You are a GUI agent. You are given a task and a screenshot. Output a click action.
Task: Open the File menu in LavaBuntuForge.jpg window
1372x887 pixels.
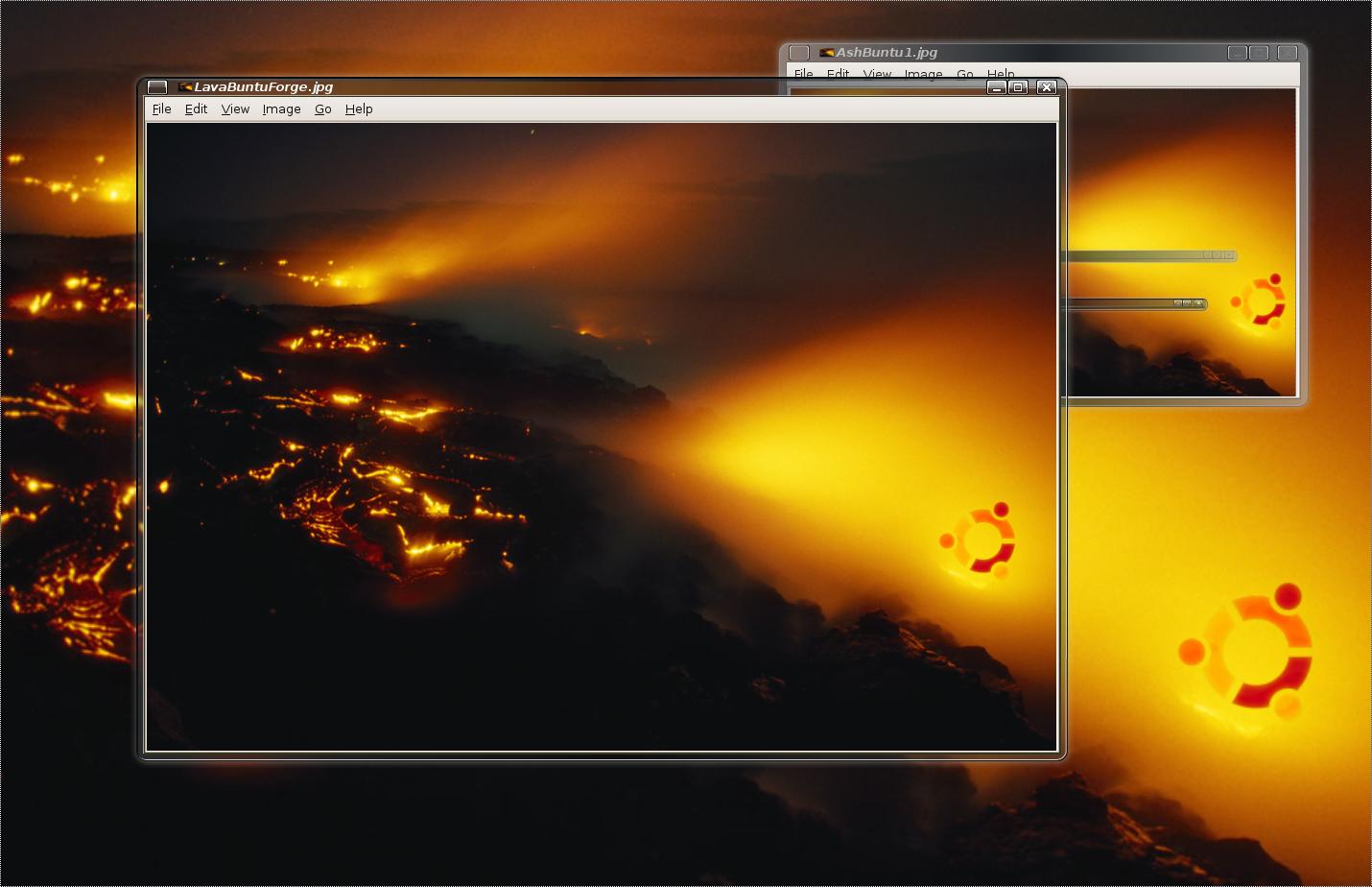[x=161, y=109]
